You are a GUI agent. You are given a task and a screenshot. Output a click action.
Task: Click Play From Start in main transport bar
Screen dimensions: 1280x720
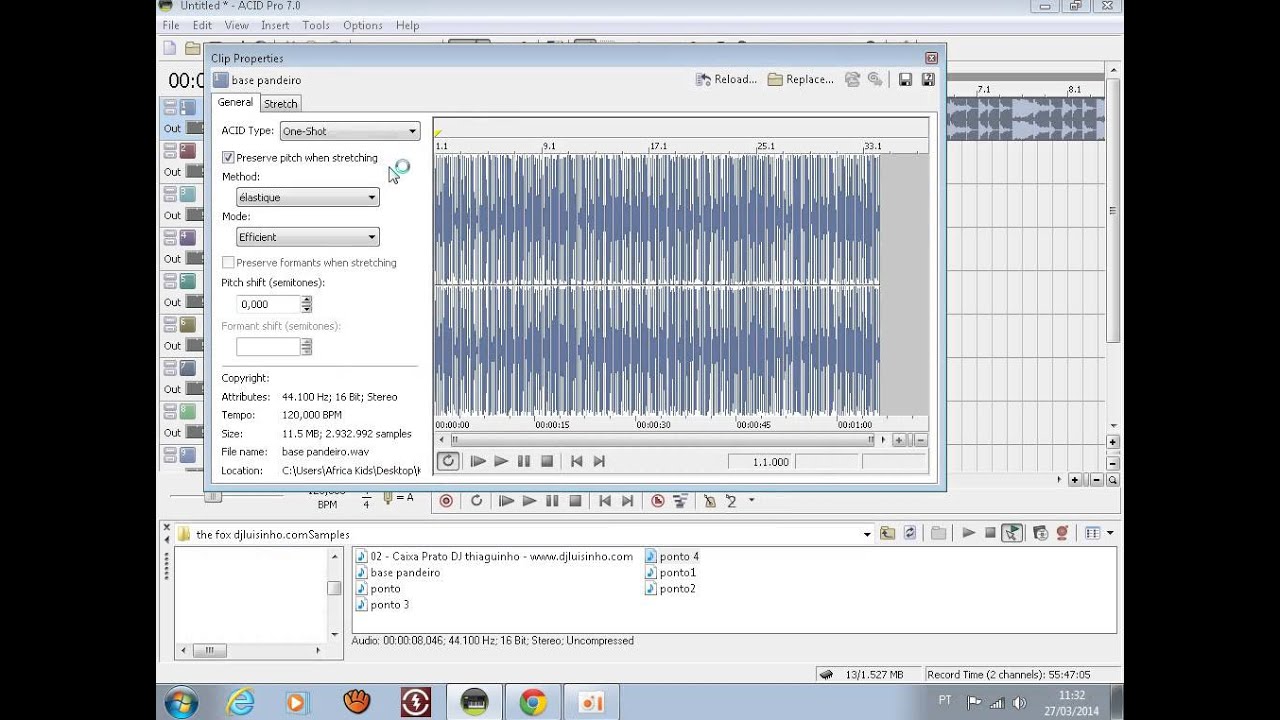tap(506, 501)
